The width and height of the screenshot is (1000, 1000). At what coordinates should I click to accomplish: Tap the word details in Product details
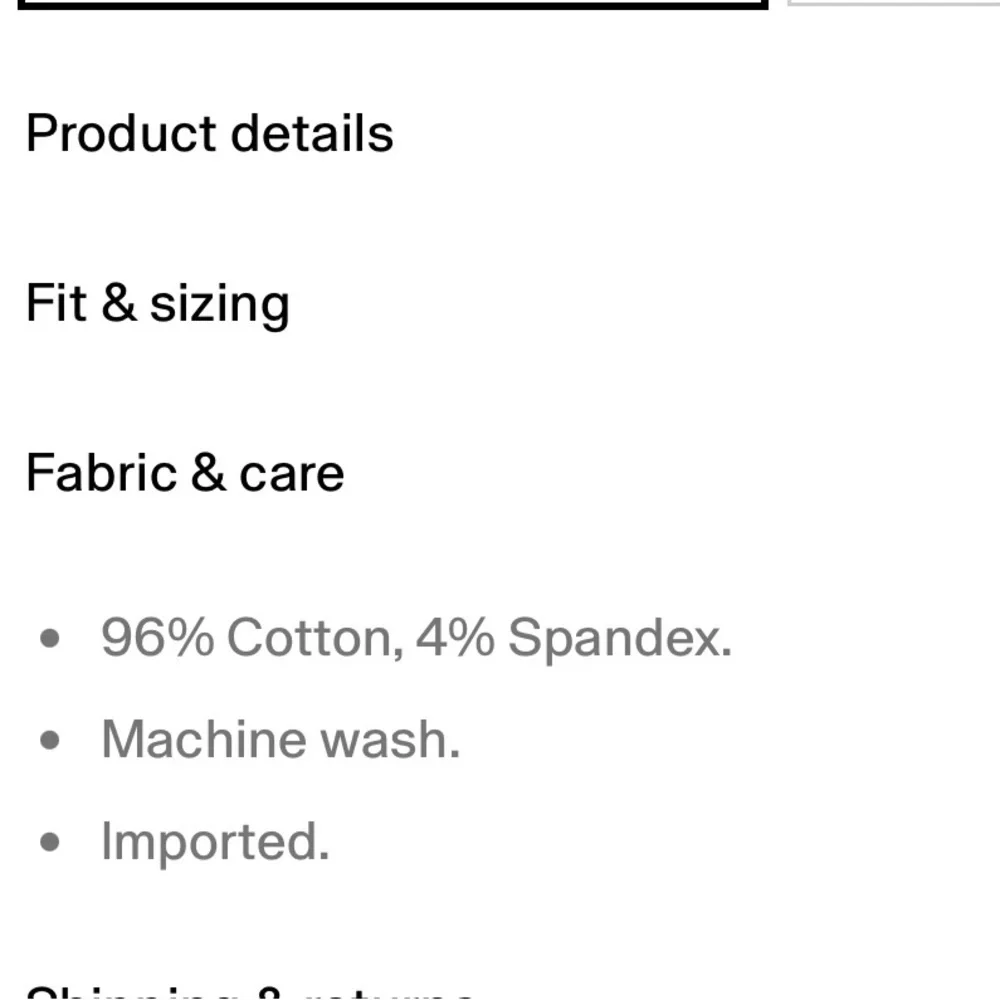312,133
